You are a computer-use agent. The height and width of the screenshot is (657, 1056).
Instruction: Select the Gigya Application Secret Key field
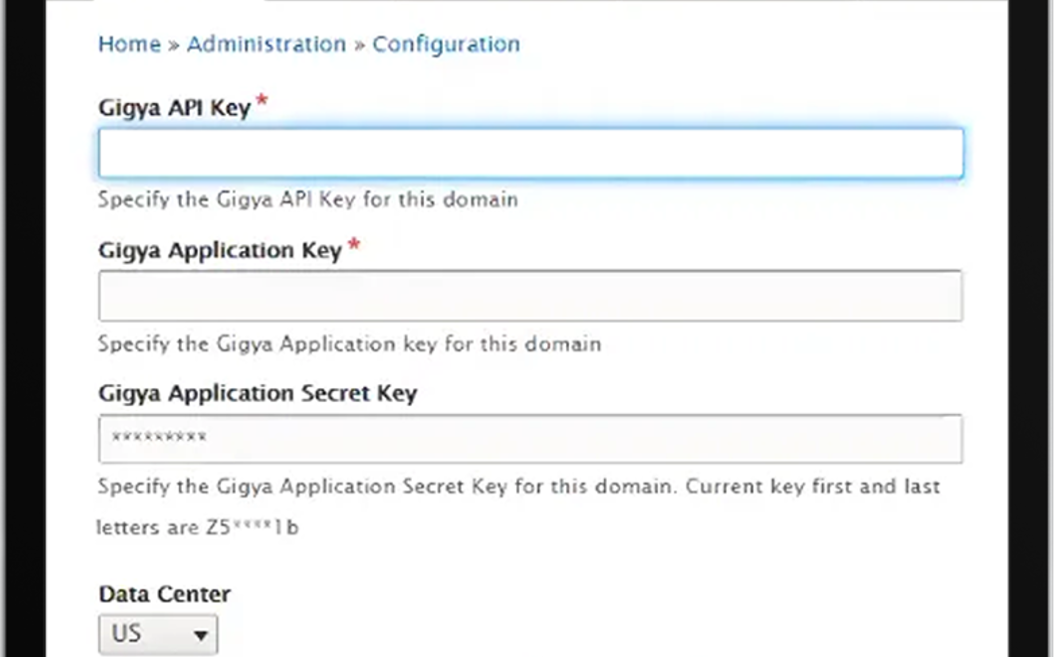530,438
